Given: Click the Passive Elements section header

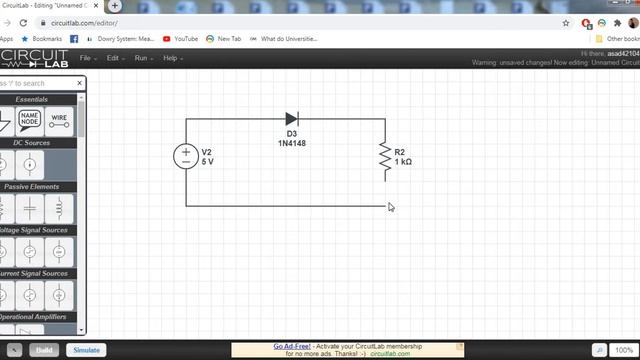Looking at the screenshot, I should pyautogui.click(x=38, y=187).
